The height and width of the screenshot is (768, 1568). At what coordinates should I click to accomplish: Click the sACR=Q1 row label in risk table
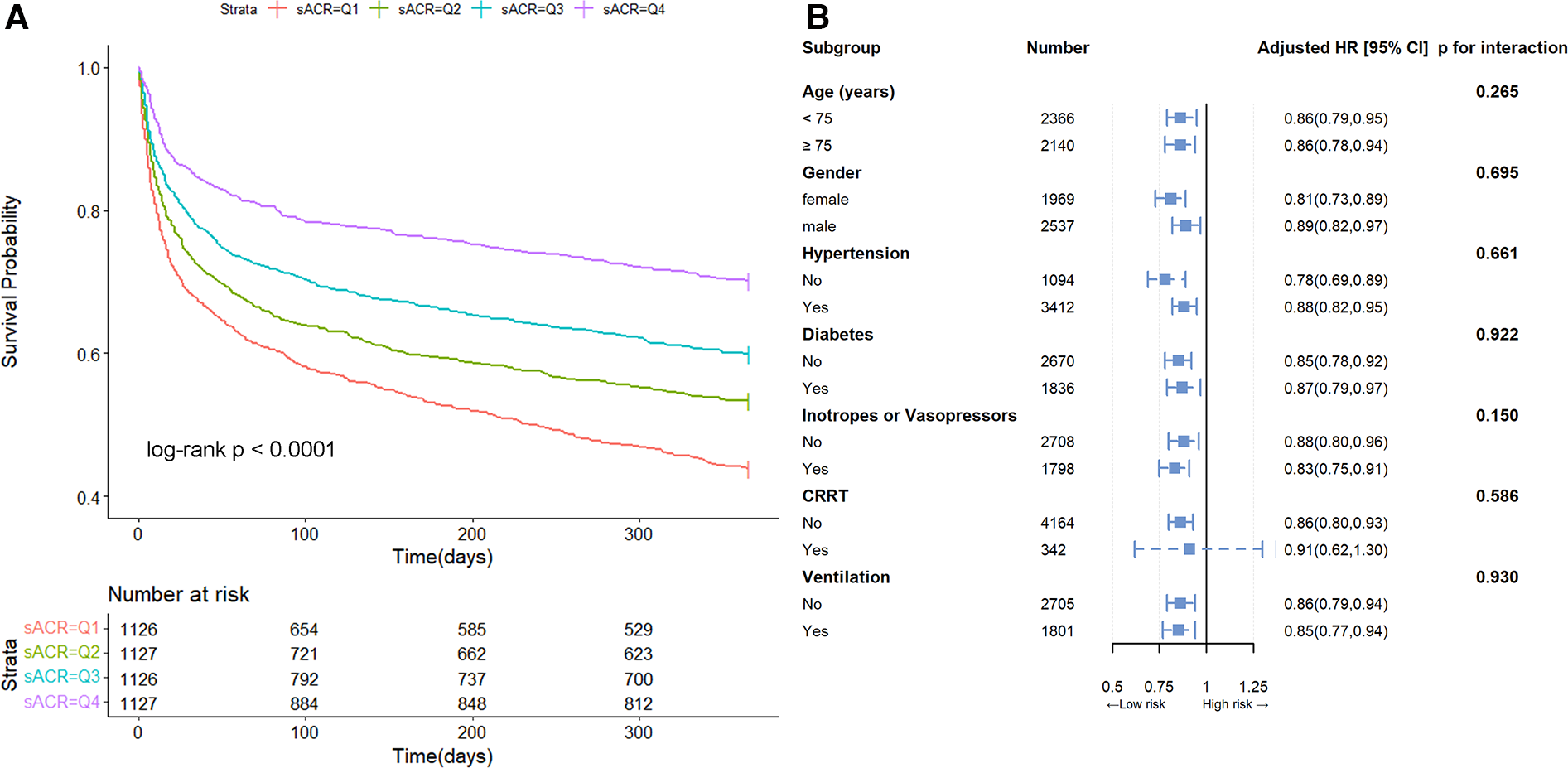coord(61,628)
